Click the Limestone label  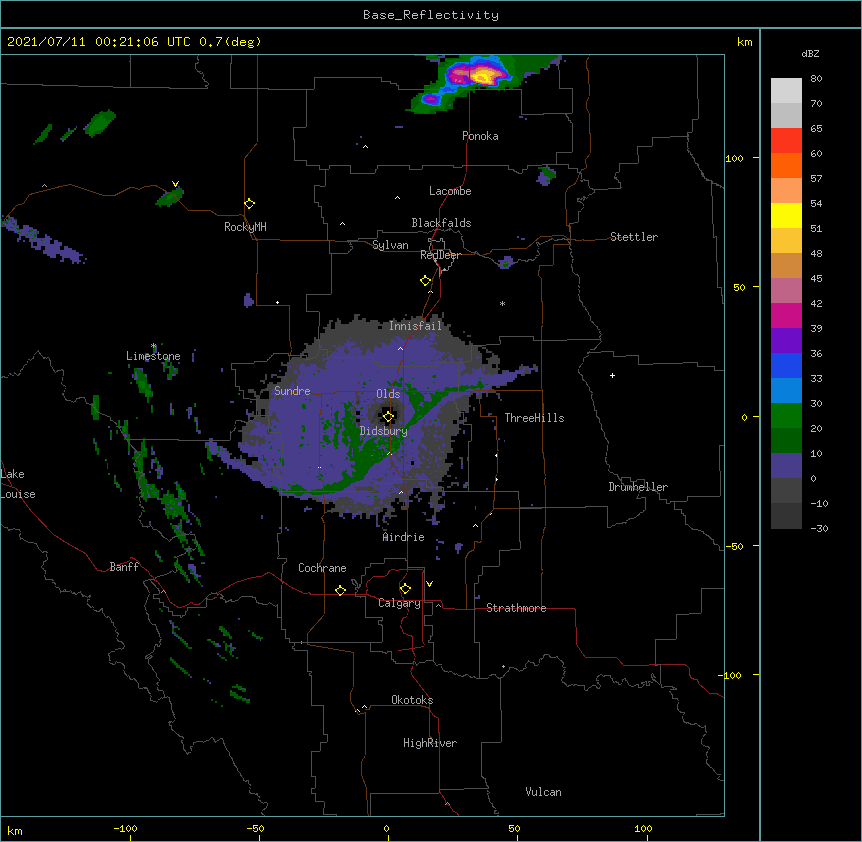pos(153,356)
